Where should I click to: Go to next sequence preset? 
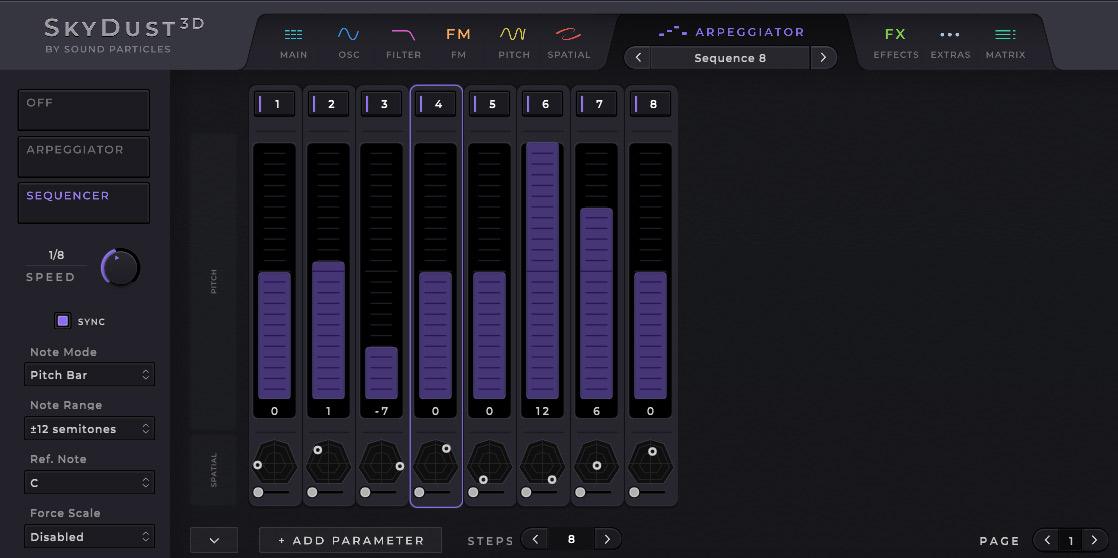823,58
